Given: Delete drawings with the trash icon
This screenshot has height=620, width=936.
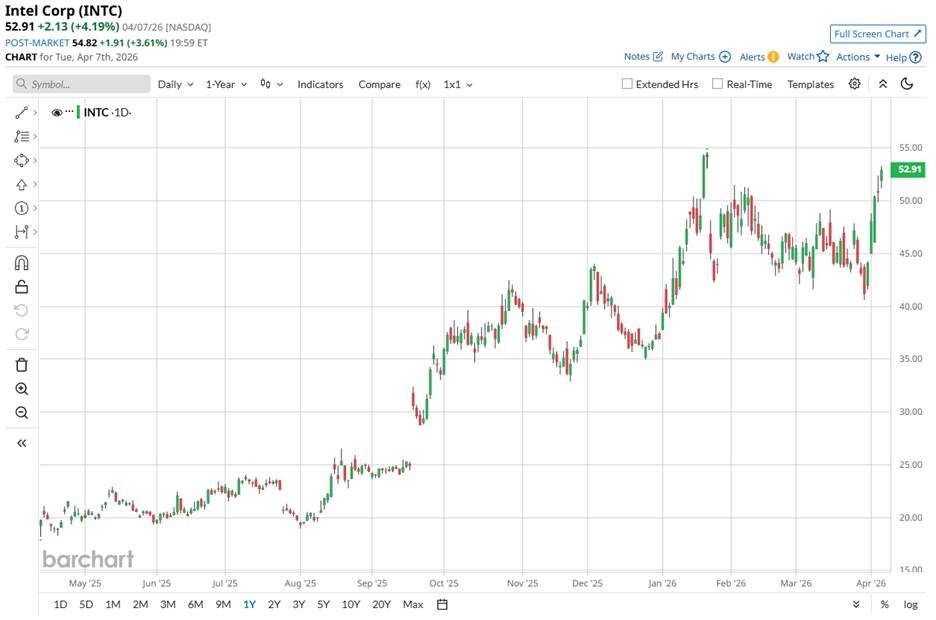Looking at the screenshot, I should (21, 365).
